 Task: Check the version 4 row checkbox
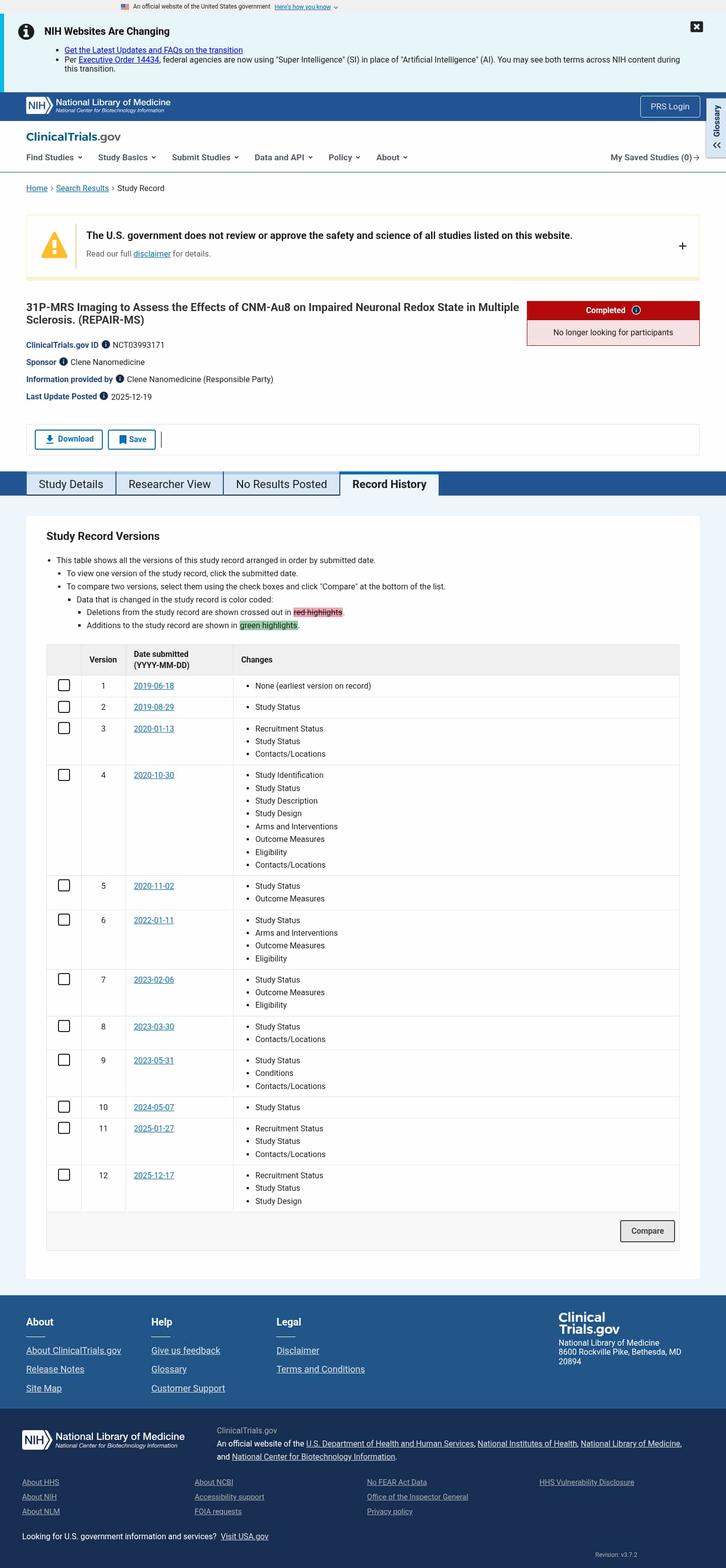point(64,775)
